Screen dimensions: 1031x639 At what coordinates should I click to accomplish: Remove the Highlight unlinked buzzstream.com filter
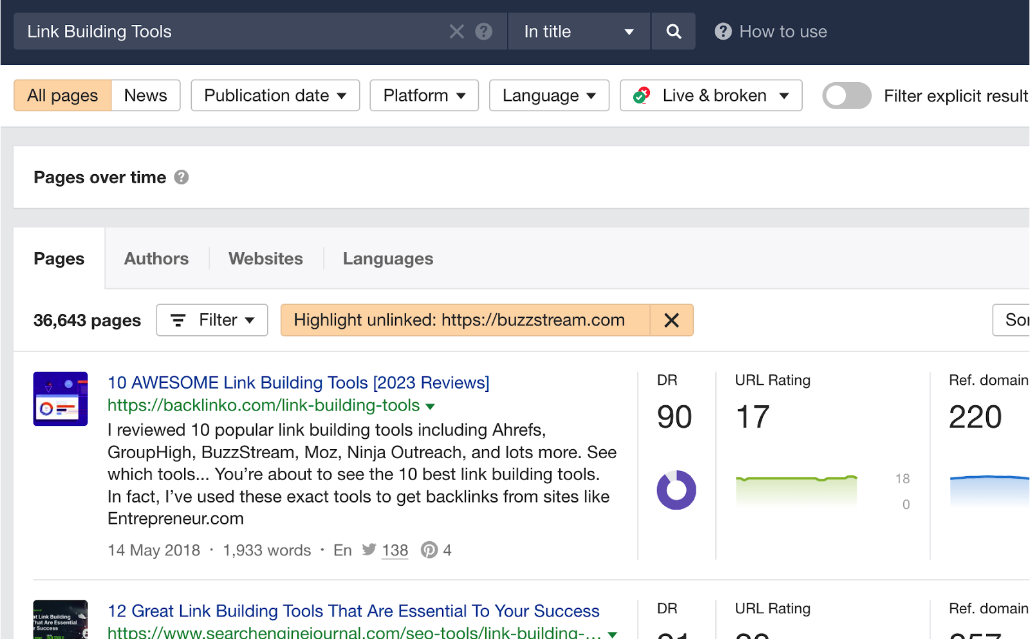pos(671,320)
